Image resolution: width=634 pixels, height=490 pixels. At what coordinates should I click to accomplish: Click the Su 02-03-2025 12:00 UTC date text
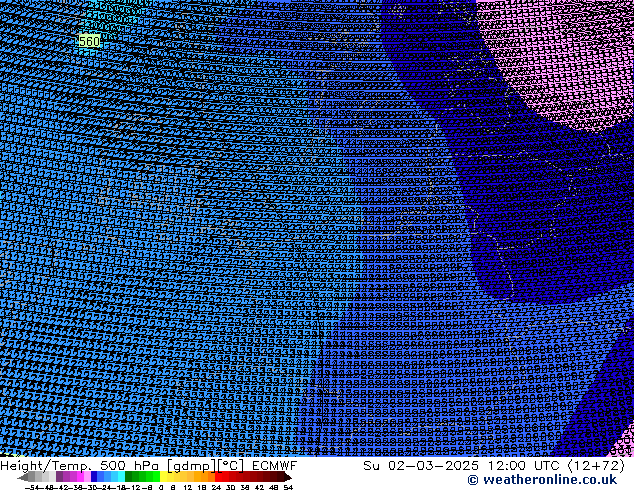[463, 466]
